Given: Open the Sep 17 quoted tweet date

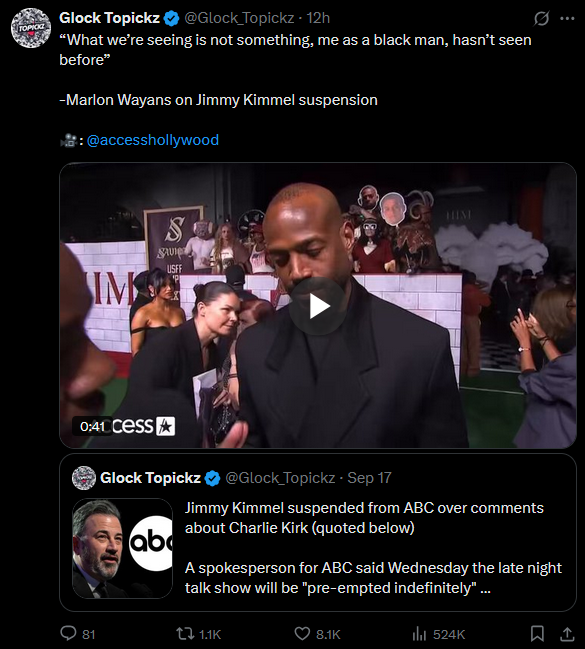Looking at the screenshot, I should 369,478.
